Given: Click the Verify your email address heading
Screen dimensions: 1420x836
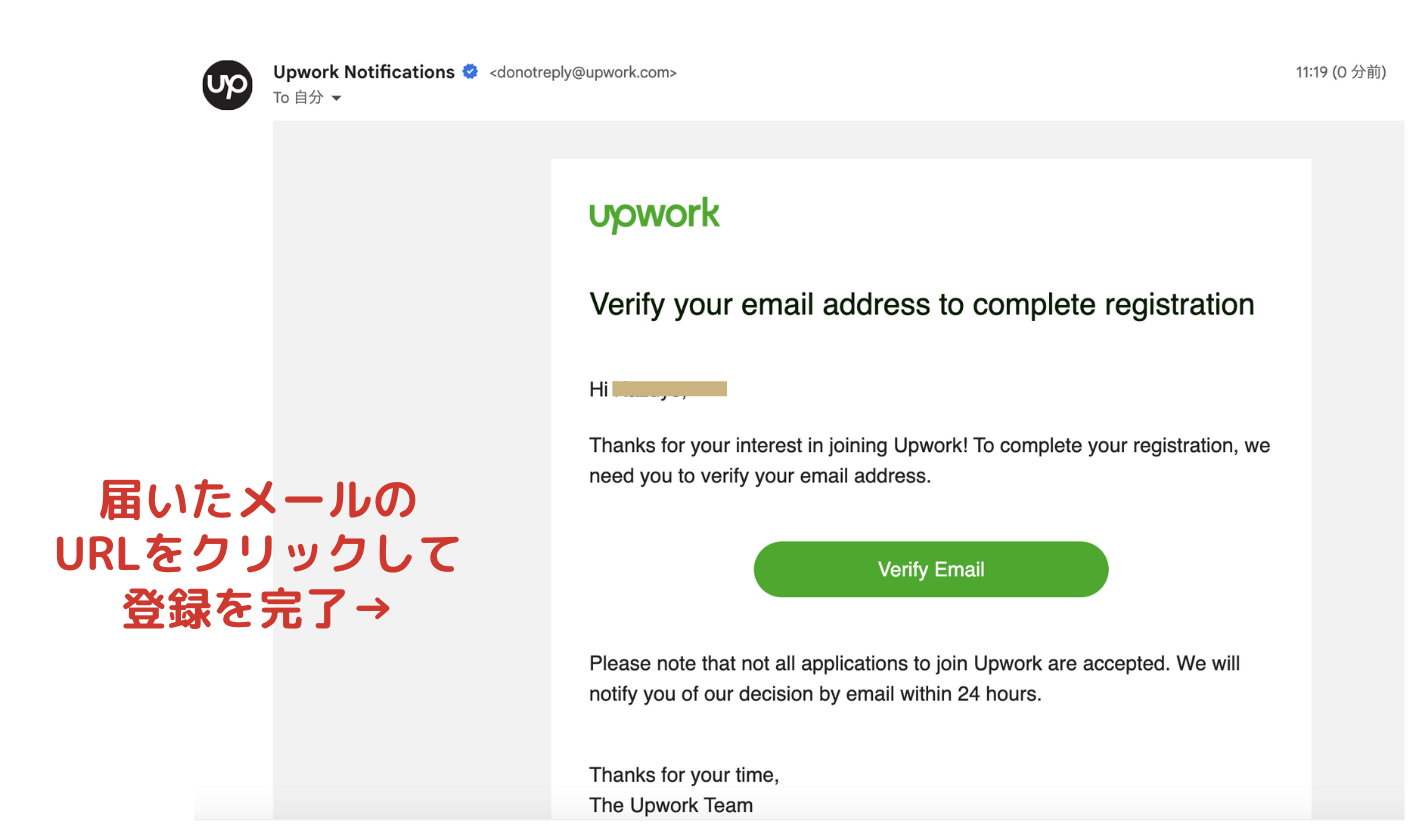Looking at the screenshot, I should click(x=922, y=304).
